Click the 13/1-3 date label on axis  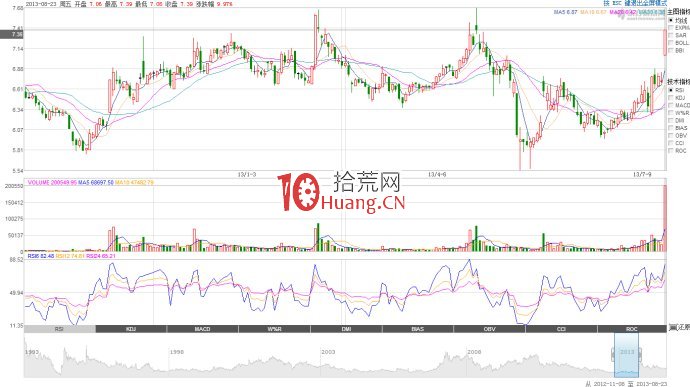(x=247, y=175)
